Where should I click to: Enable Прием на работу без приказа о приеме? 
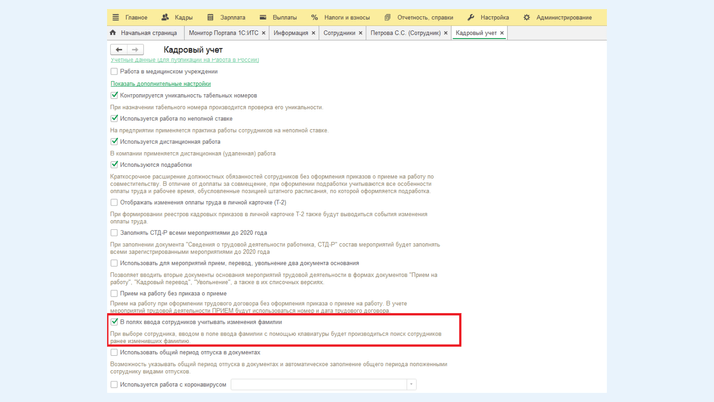[x=114, y=293]
